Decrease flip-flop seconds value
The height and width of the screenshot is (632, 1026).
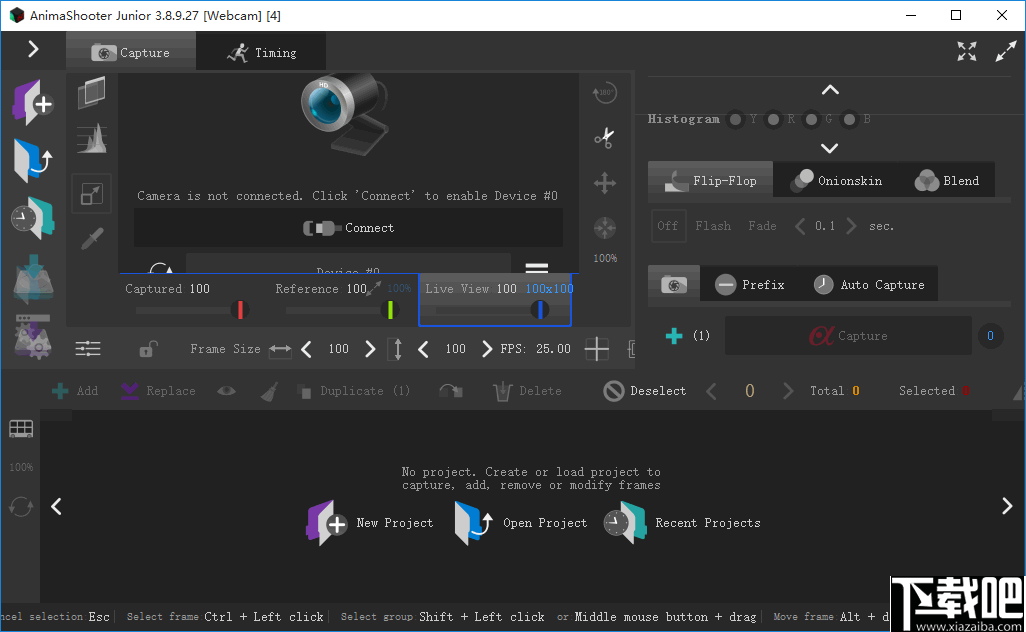pyautogui.click(x=800, y=226)
